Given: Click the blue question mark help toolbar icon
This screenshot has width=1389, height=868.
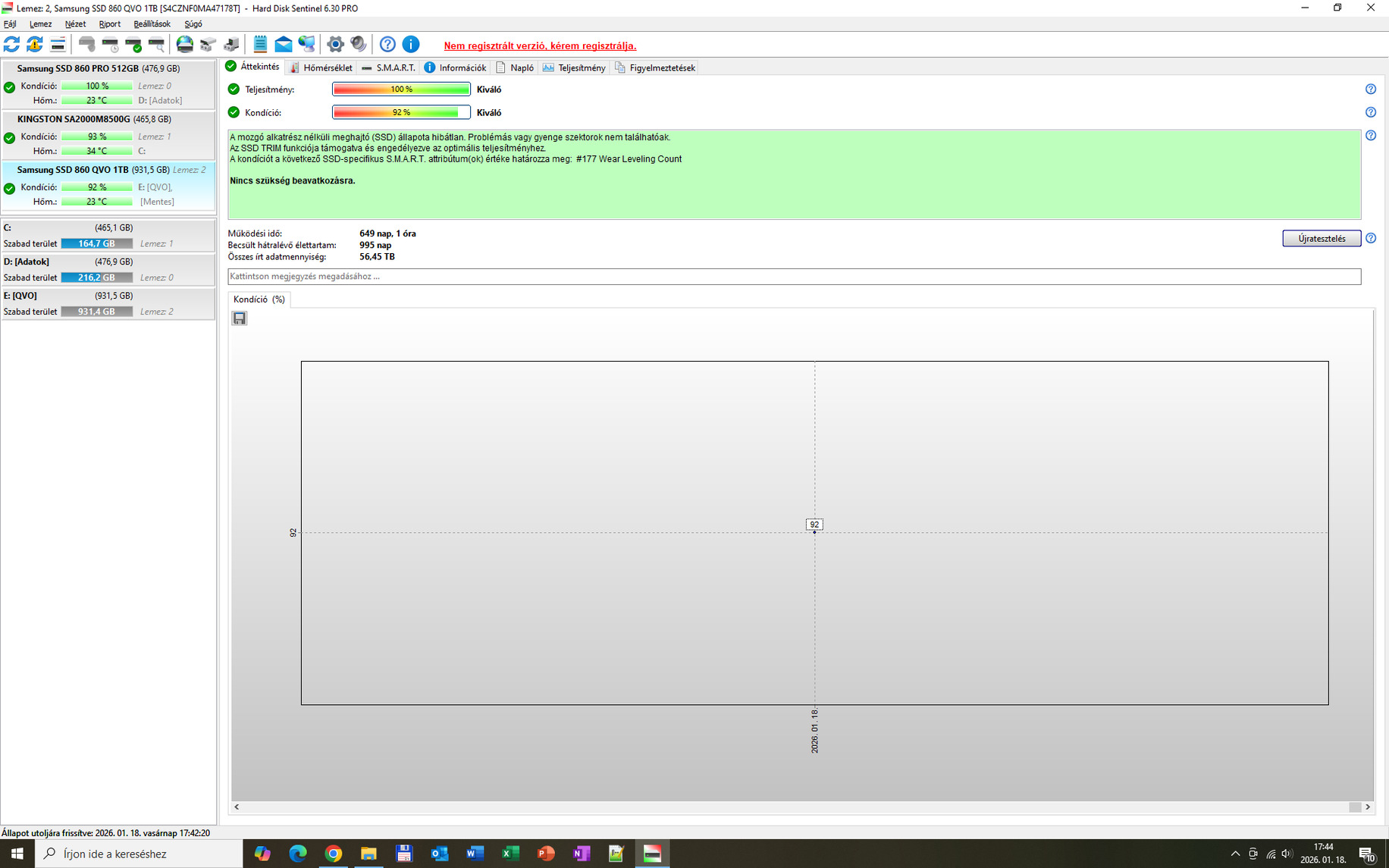Looking at the screenshot, I should 387,44.
